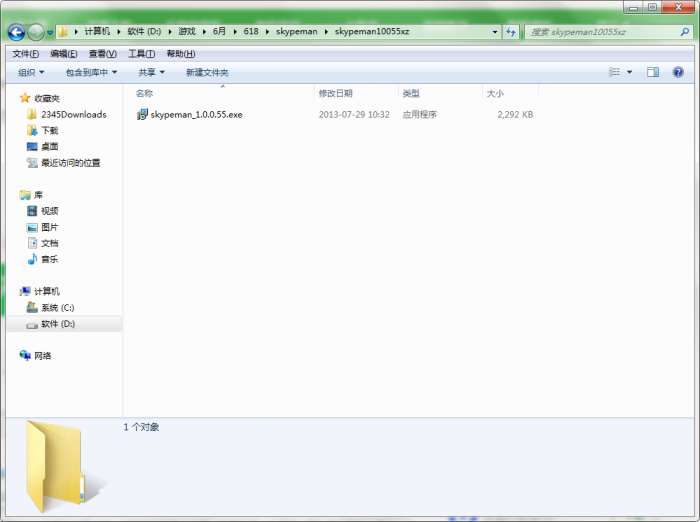Click 计算机 in the address breadcrumb
This screenshot has width=700, height=522.
click(x=97, y=31)
